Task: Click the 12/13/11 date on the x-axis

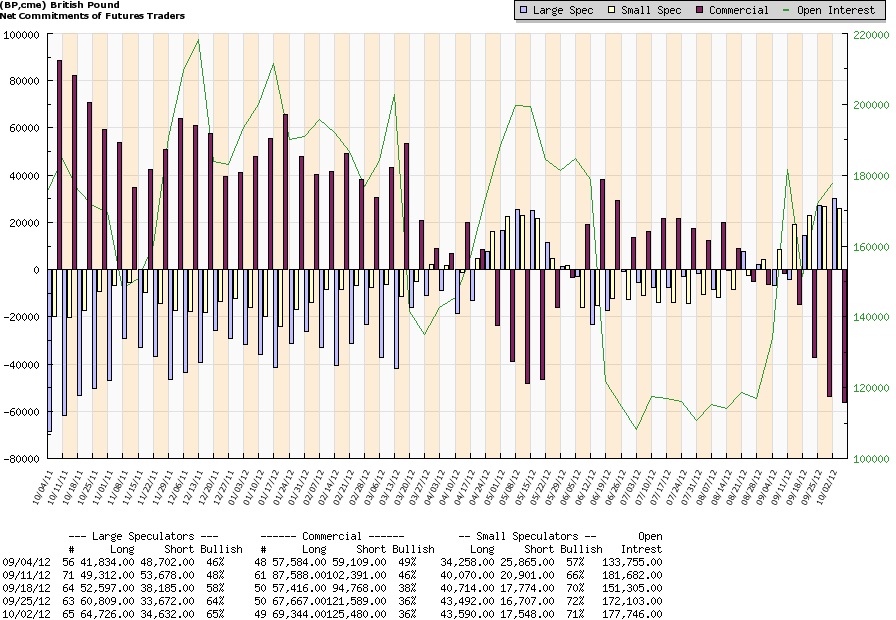Action: (194, 486)
